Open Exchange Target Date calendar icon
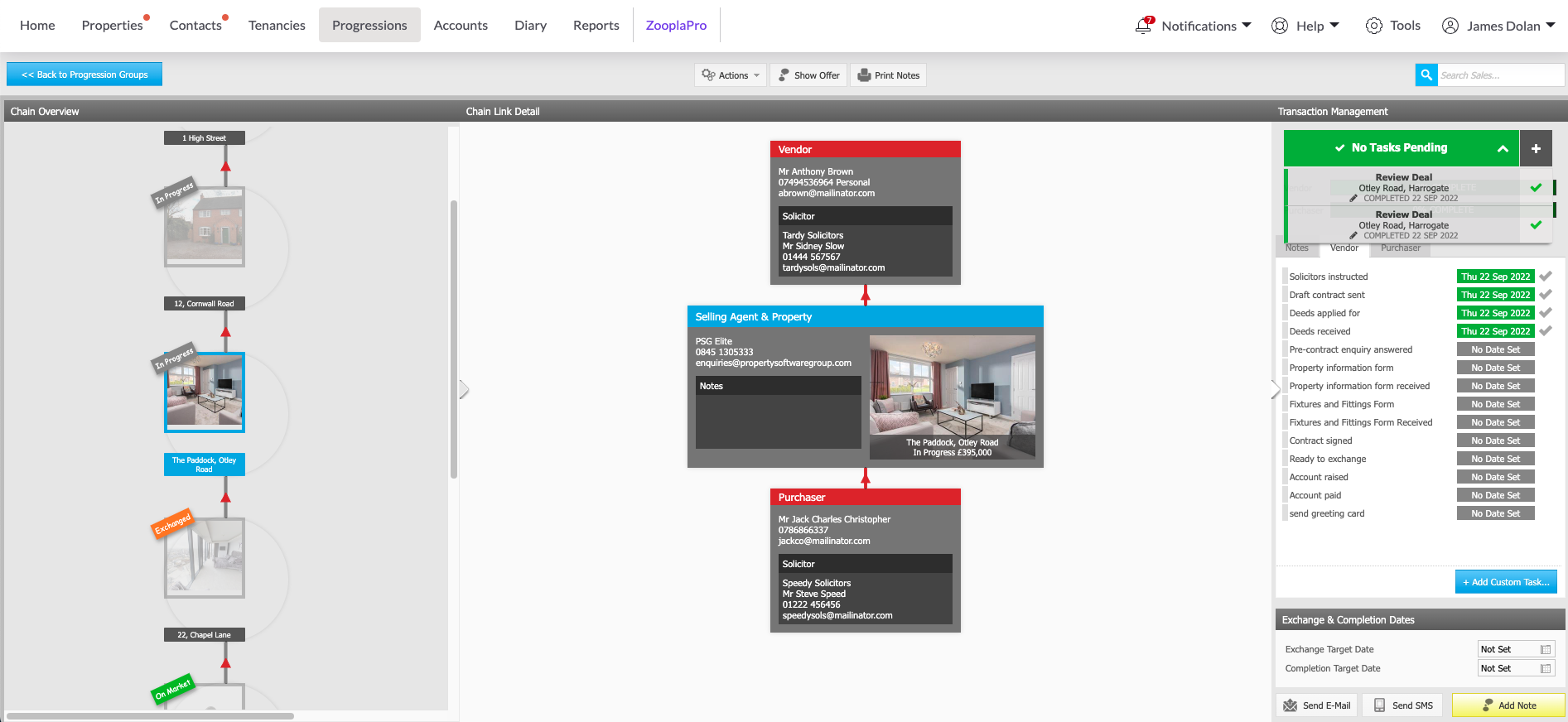The height and width of the screenshot is (722, 1568). click(1546, 650)
